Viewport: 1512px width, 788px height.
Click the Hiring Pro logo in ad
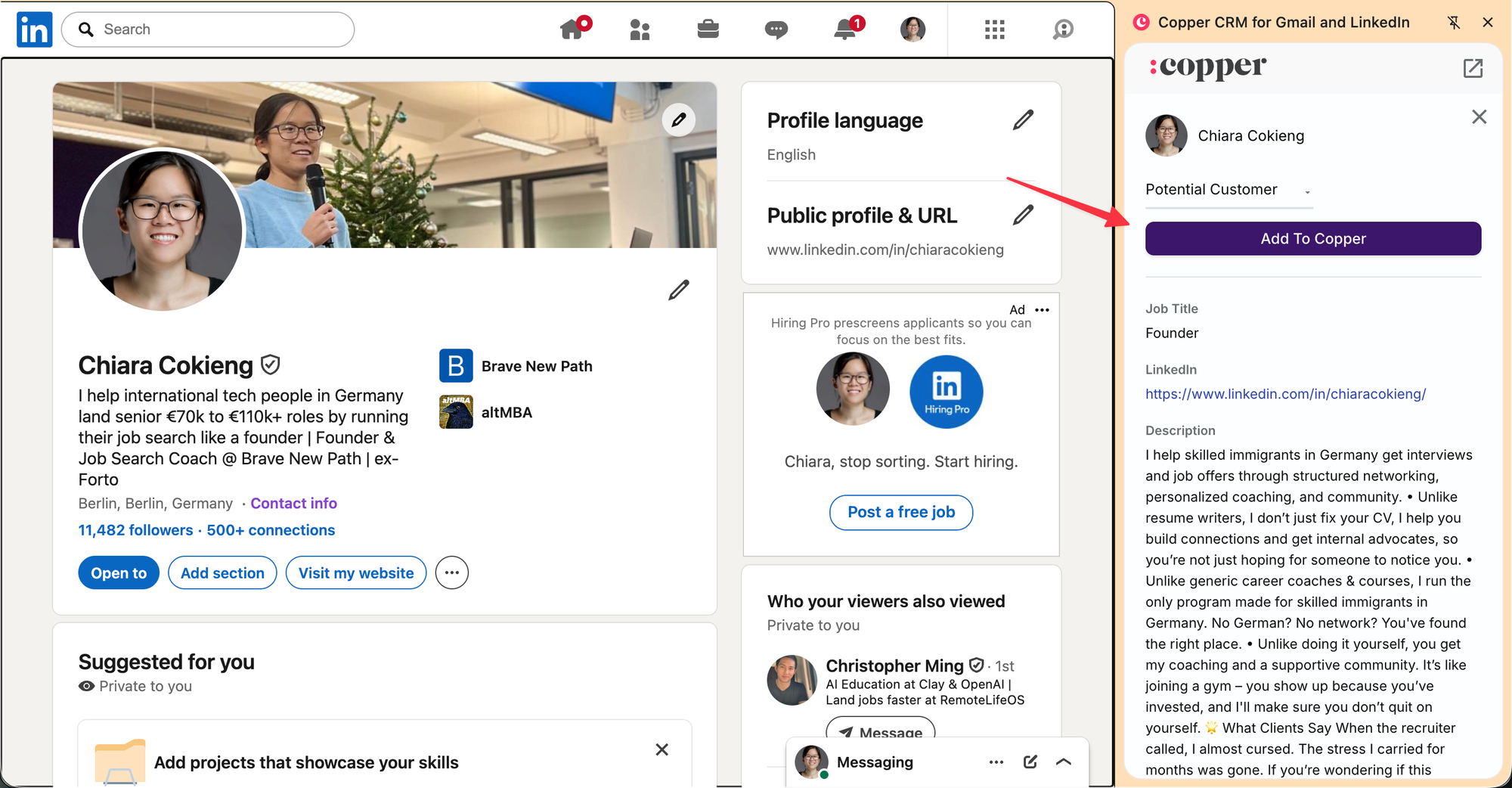pyautogui.click(x=947, y=392)
